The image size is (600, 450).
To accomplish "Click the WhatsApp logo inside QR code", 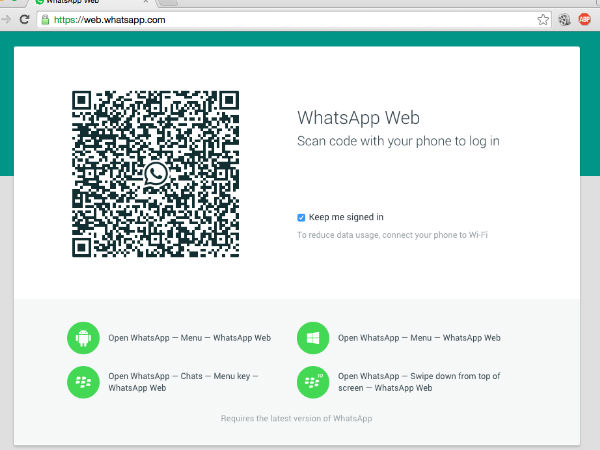I will coord(156,174).
